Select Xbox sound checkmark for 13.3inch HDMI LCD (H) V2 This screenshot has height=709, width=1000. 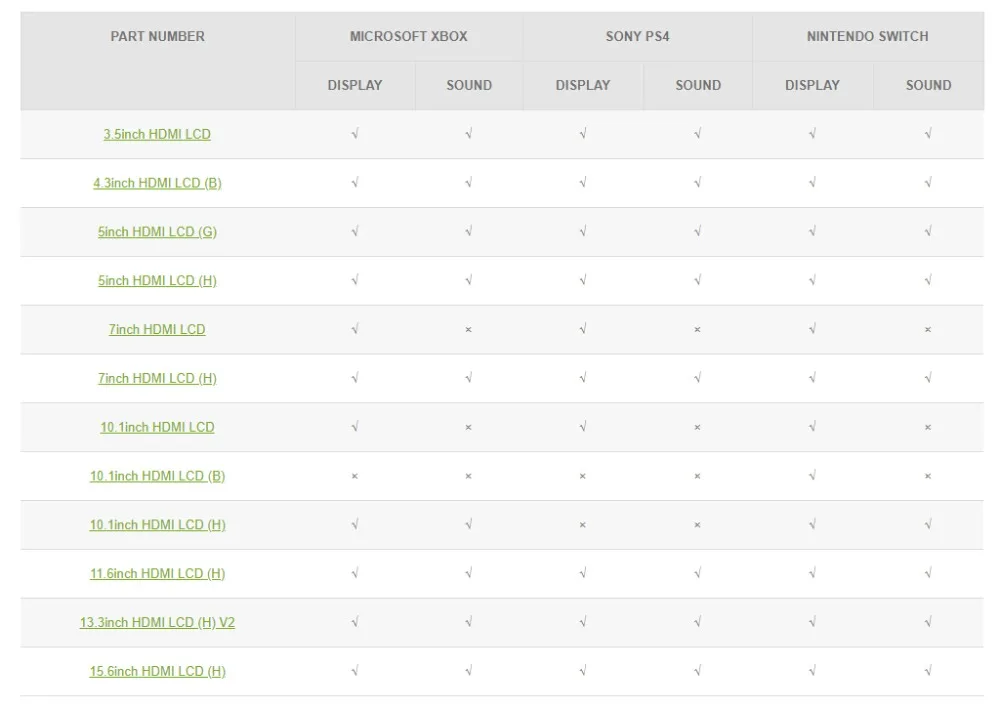[469, 622]
